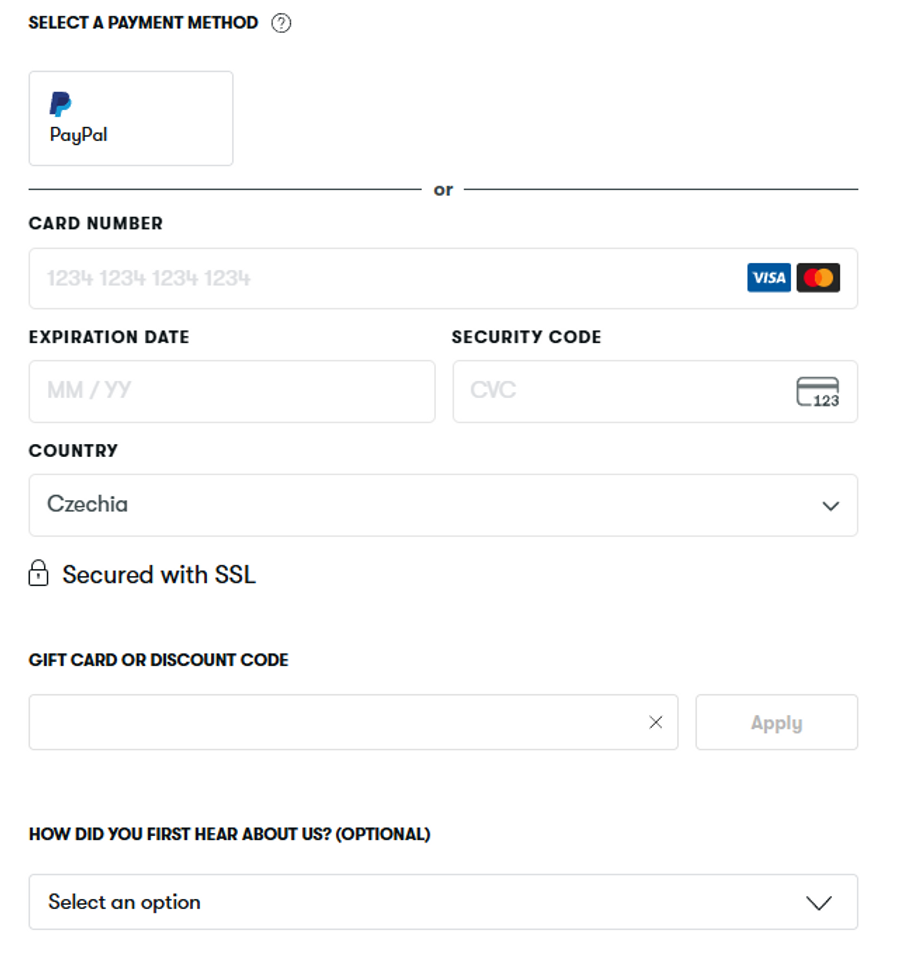
Task: Click the Country dropdown chevron arrow
Action: (x=830, y=506)
